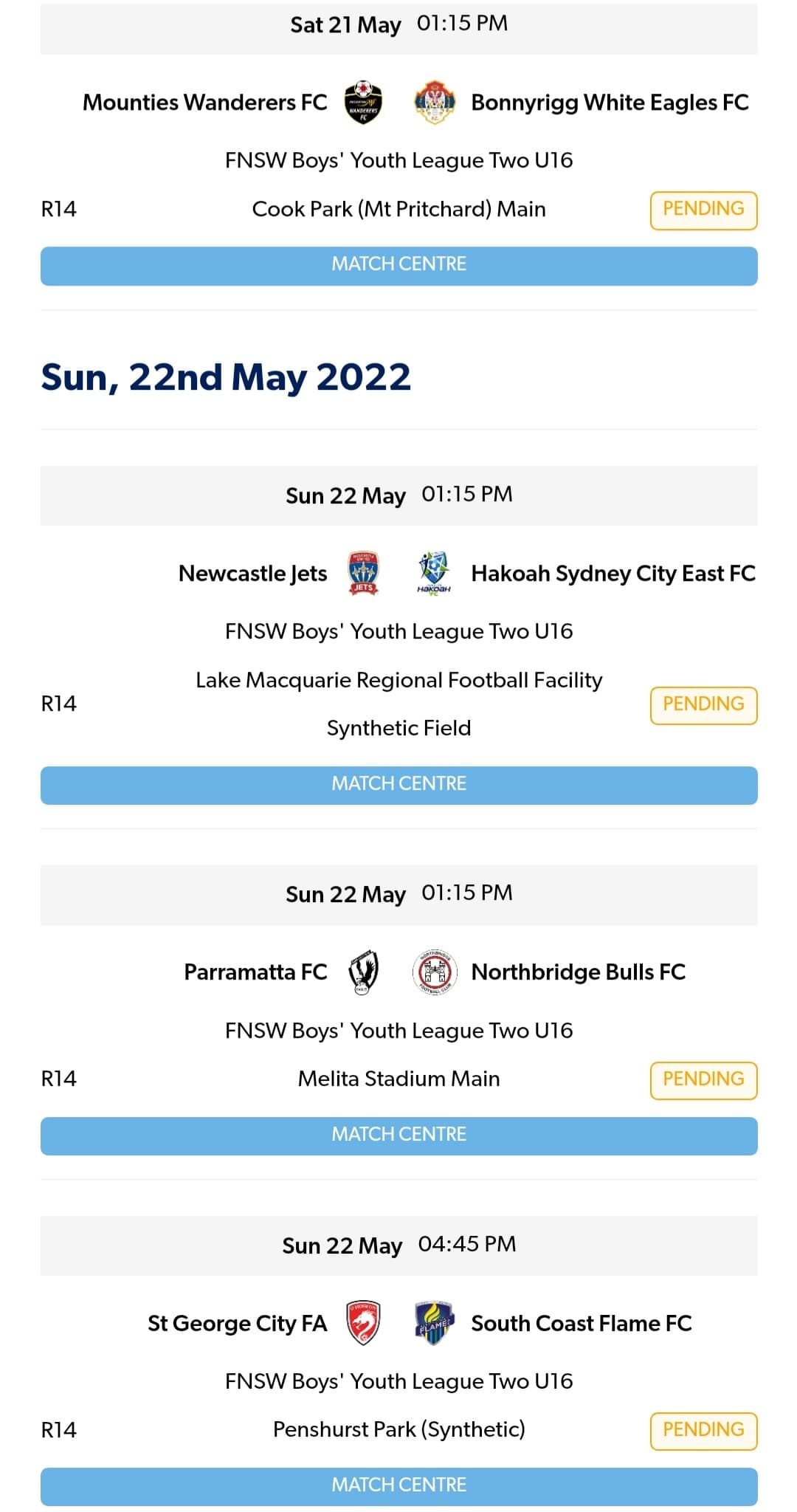
Task: Click the PENDING status on Melita Stadium match
Action: pyautogui.click(x=703, y=1079)
